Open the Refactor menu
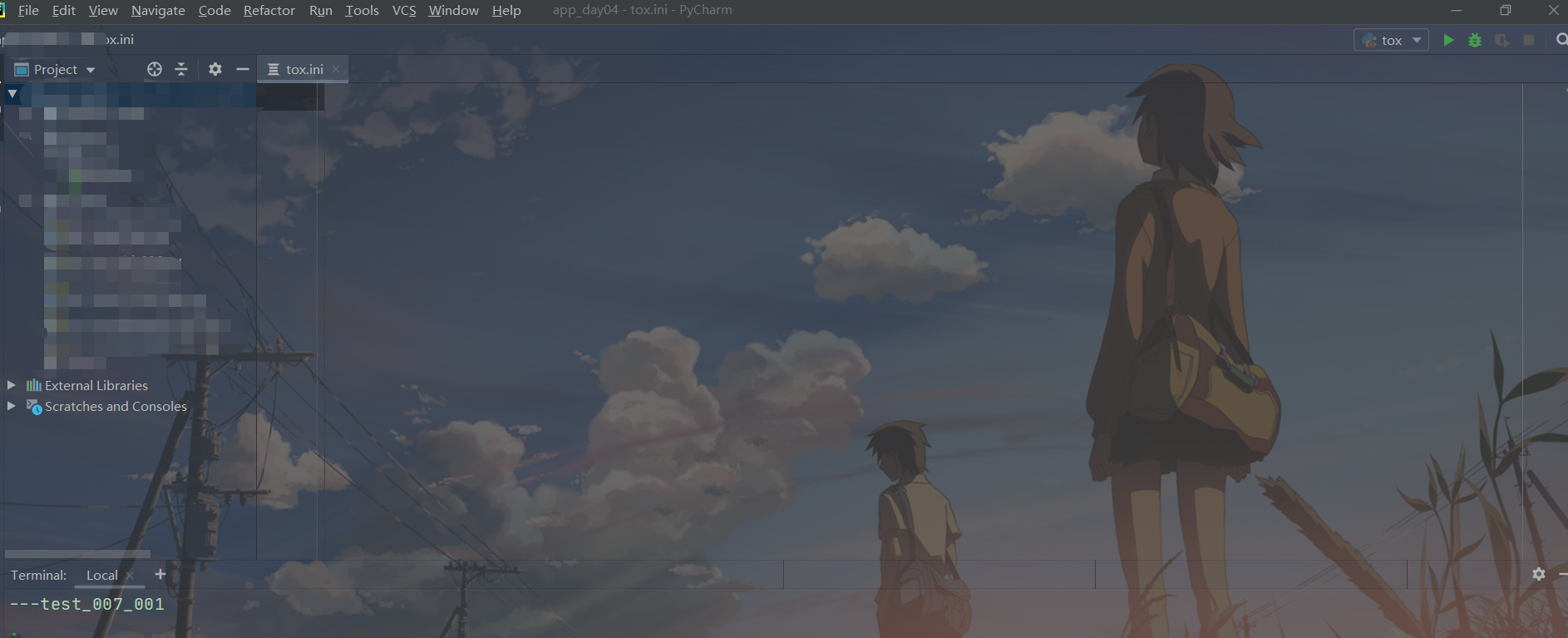 pyautogui.click(x=269, y=10)
